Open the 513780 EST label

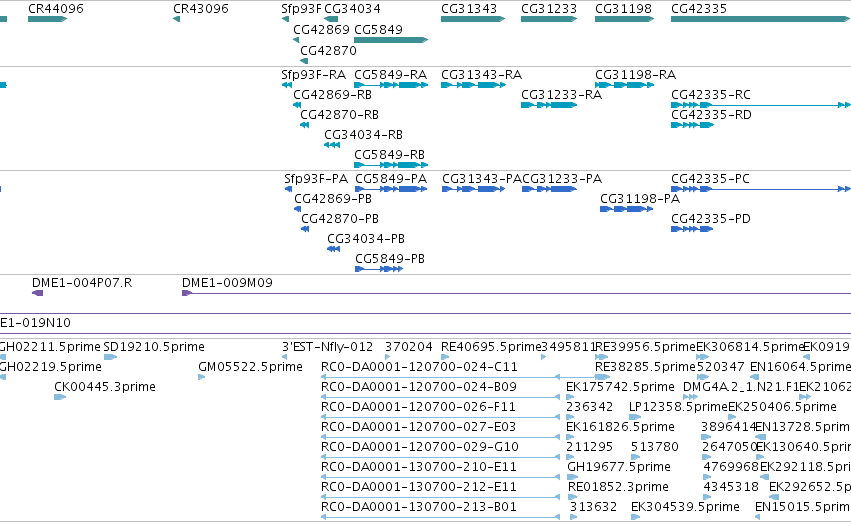[x=655, y=448]
